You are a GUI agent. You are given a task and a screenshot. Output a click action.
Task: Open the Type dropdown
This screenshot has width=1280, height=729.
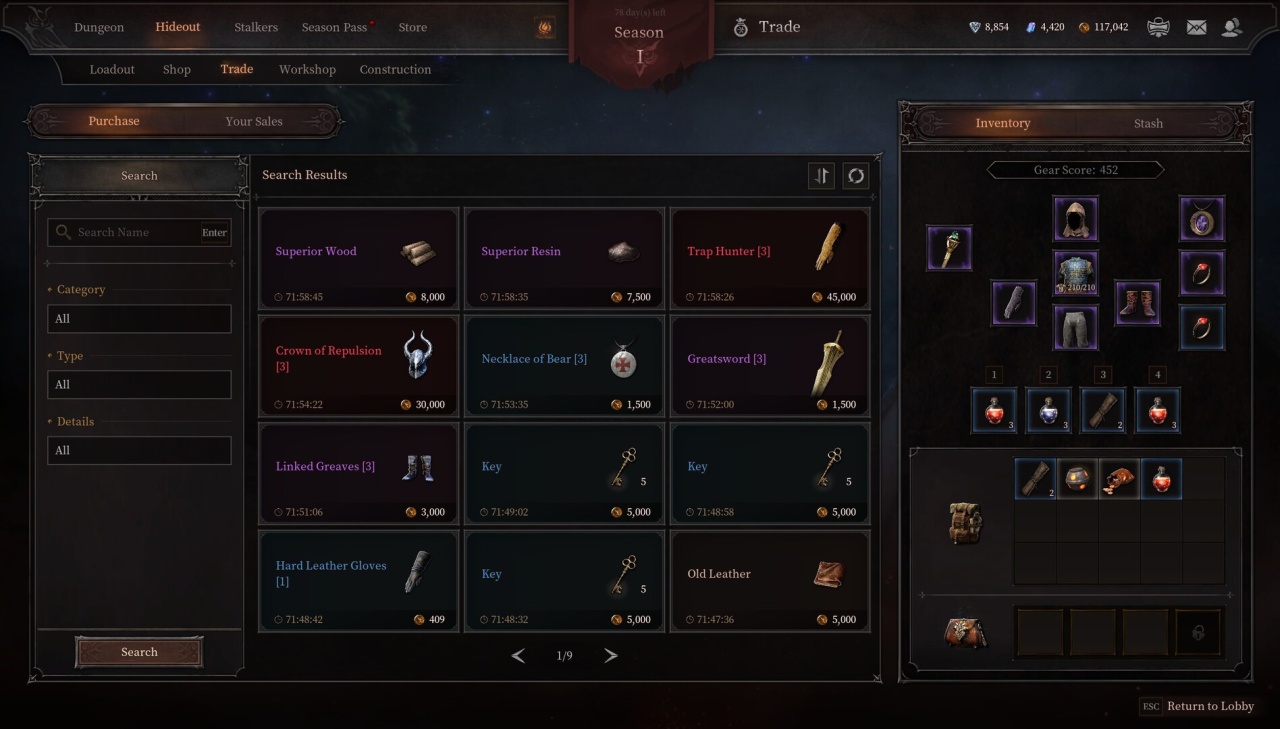(139, 385)
